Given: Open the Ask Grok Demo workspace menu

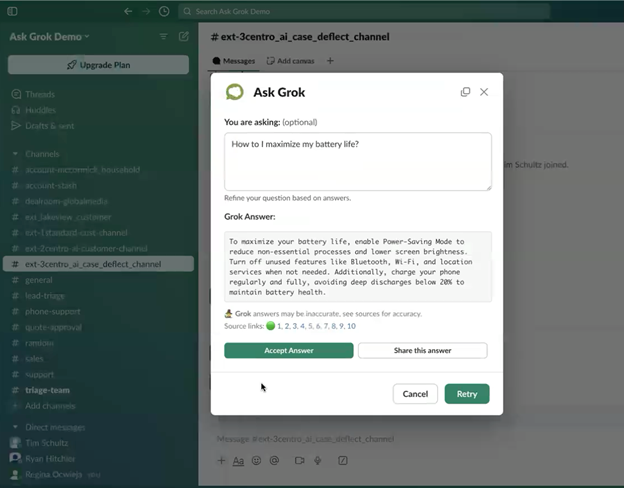Looking at the screenshot, I should [x=49, y=37].
